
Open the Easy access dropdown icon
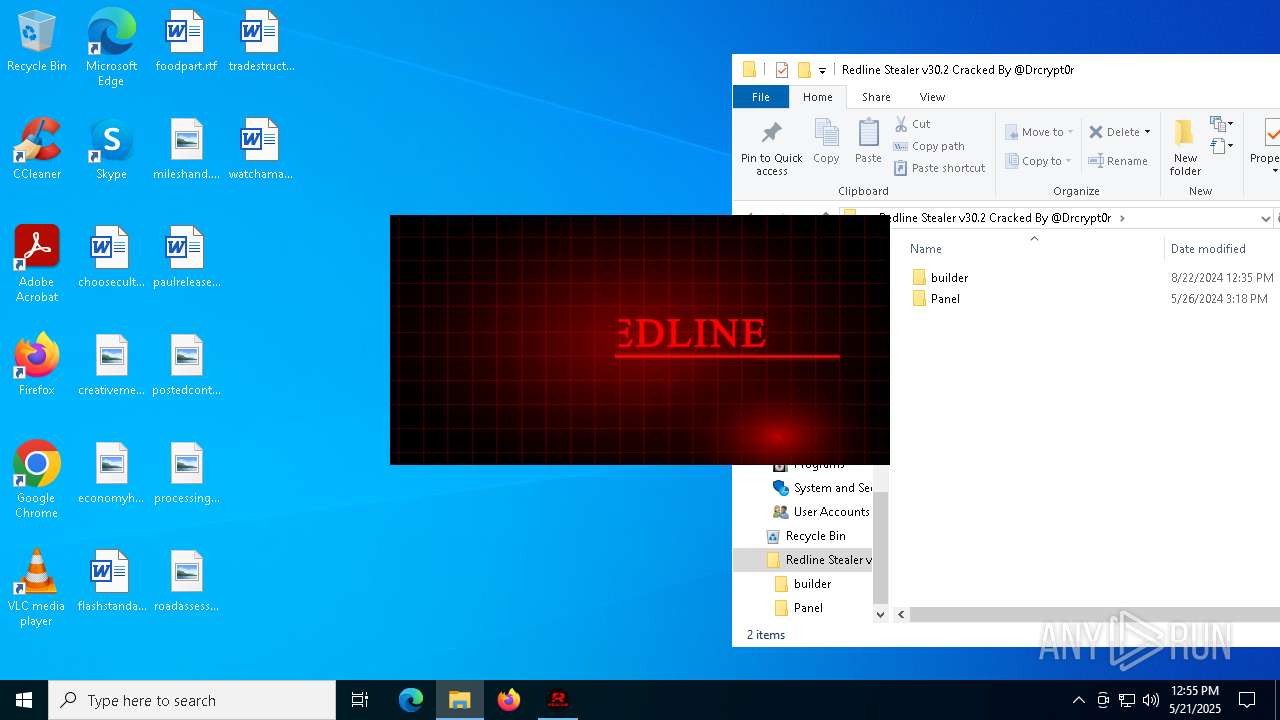[x=1220, y=147]
